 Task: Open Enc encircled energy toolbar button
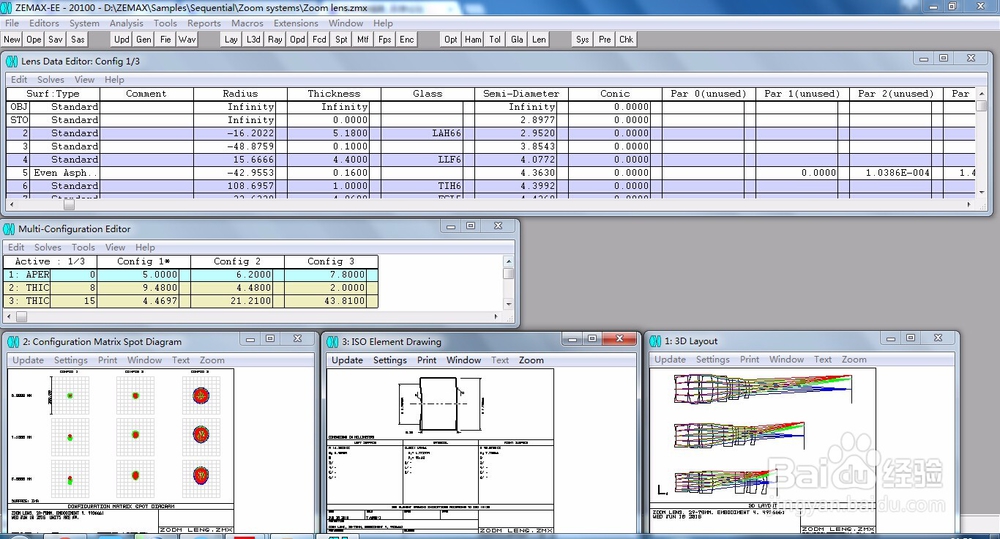tap(407, 40)
